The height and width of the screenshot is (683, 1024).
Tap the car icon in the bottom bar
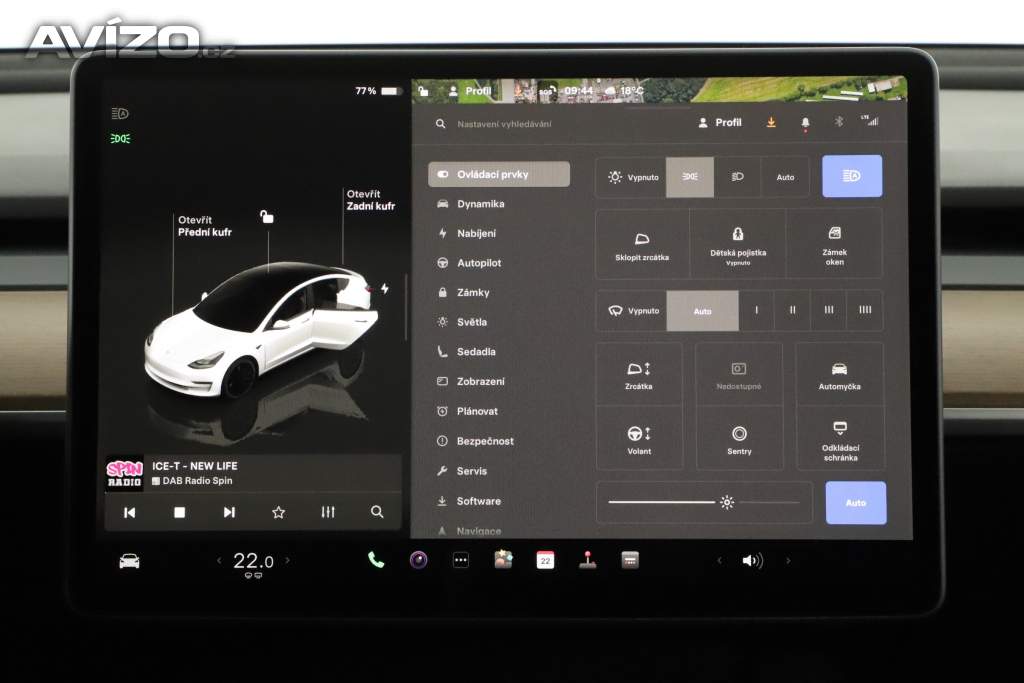(x=129, y=561)
